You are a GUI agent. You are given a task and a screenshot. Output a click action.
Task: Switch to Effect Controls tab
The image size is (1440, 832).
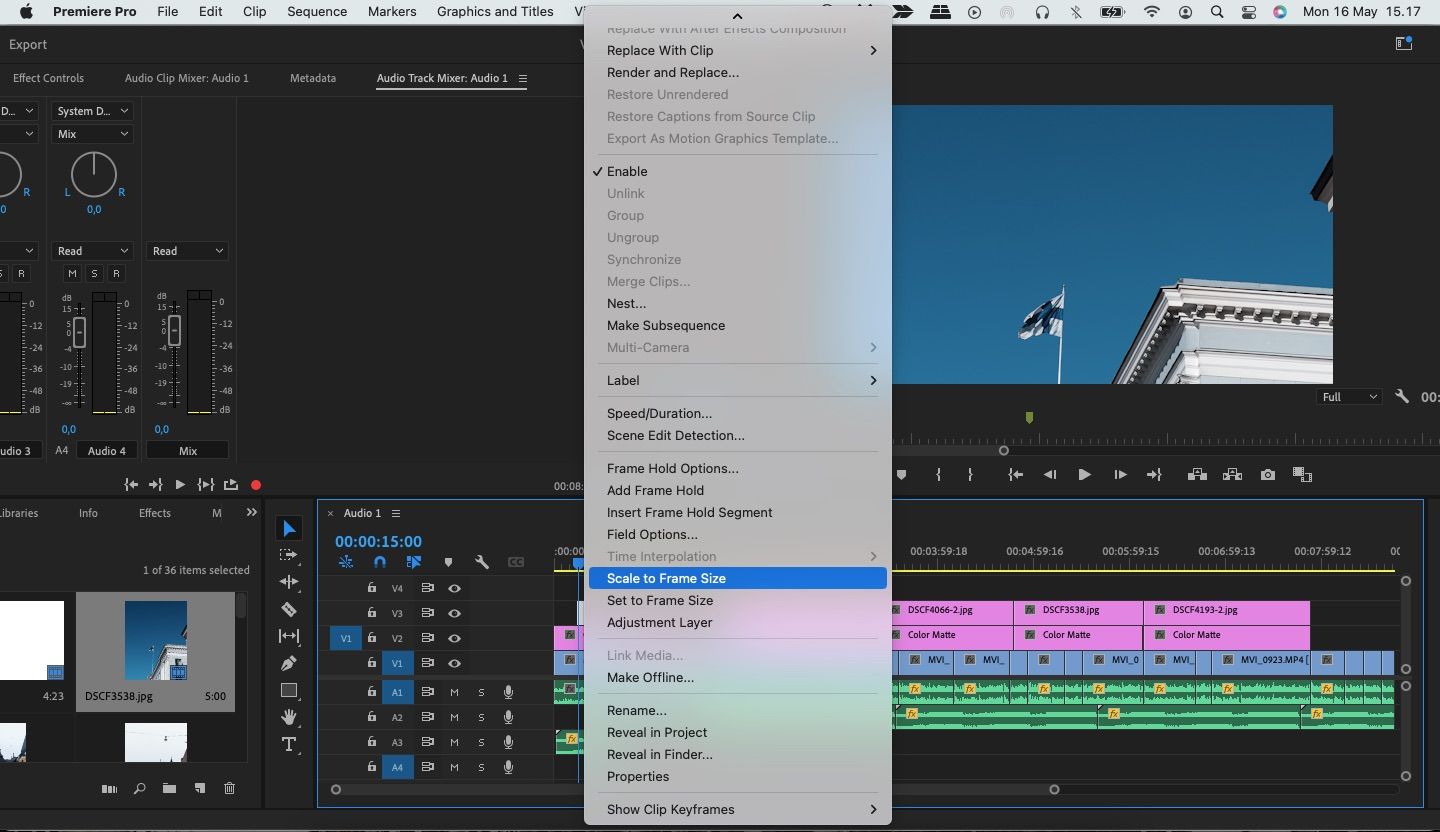48,78
